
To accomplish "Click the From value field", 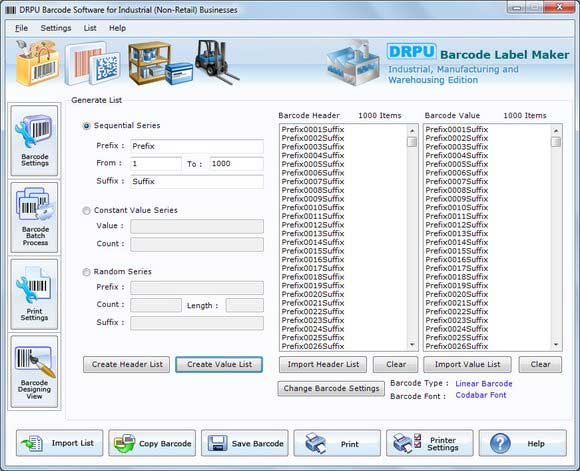I will coord(156,164).
